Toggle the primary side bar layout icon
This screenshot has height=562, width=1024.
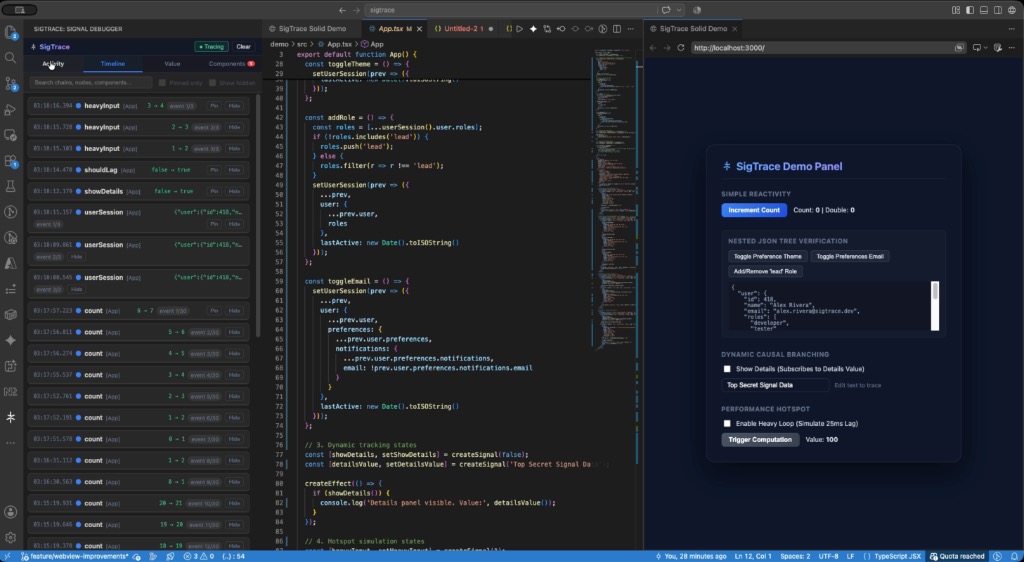970,10
